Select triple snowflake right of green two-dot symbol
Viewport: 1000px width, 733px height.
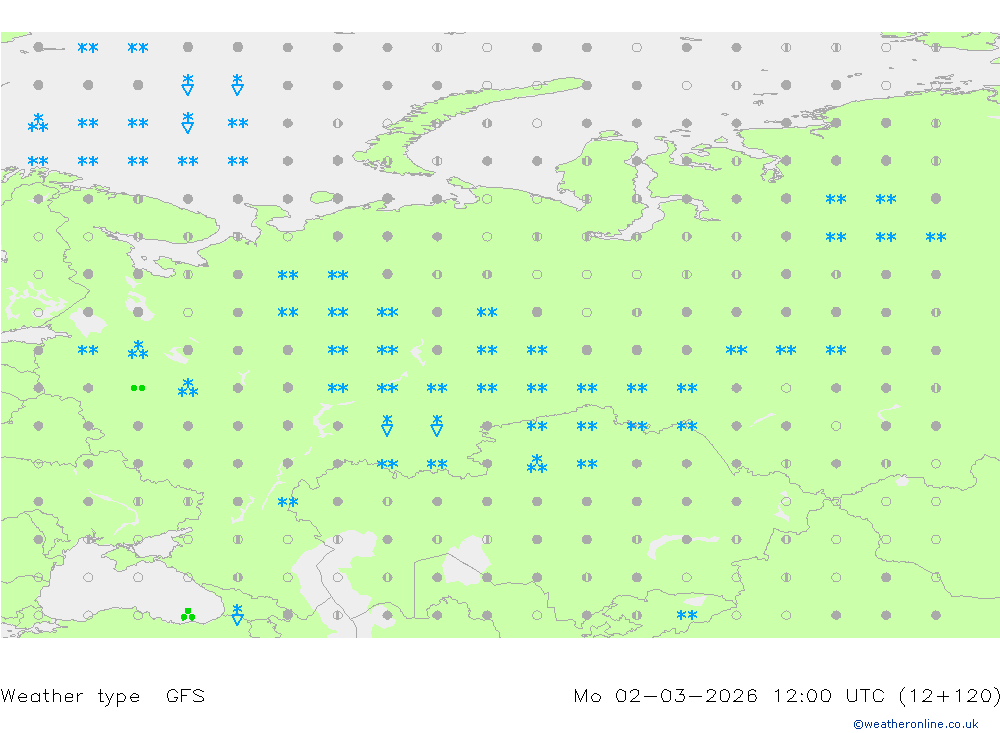click(x=188, y=388)
